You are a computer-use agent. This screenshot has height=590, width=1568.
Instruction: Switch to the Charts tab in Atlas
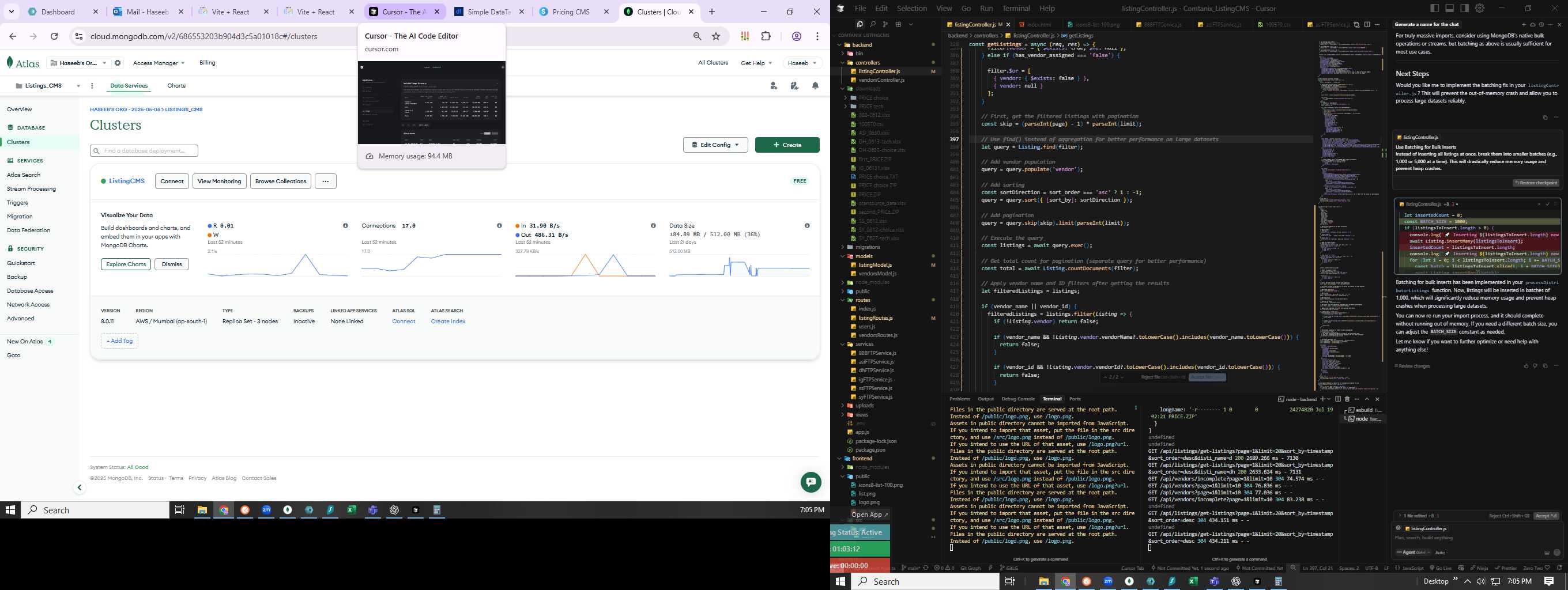176,86
